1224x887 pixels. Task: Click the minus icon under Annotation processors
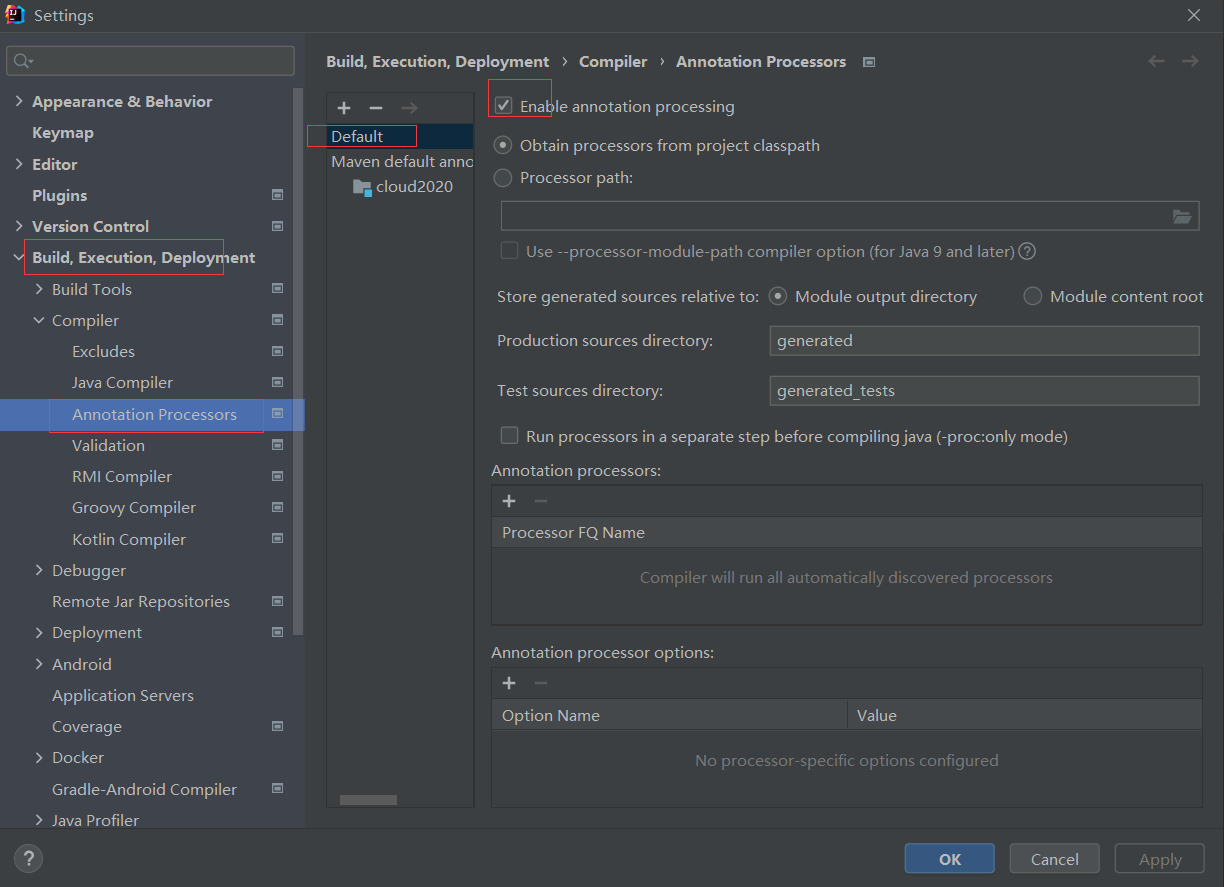point(541,501)
